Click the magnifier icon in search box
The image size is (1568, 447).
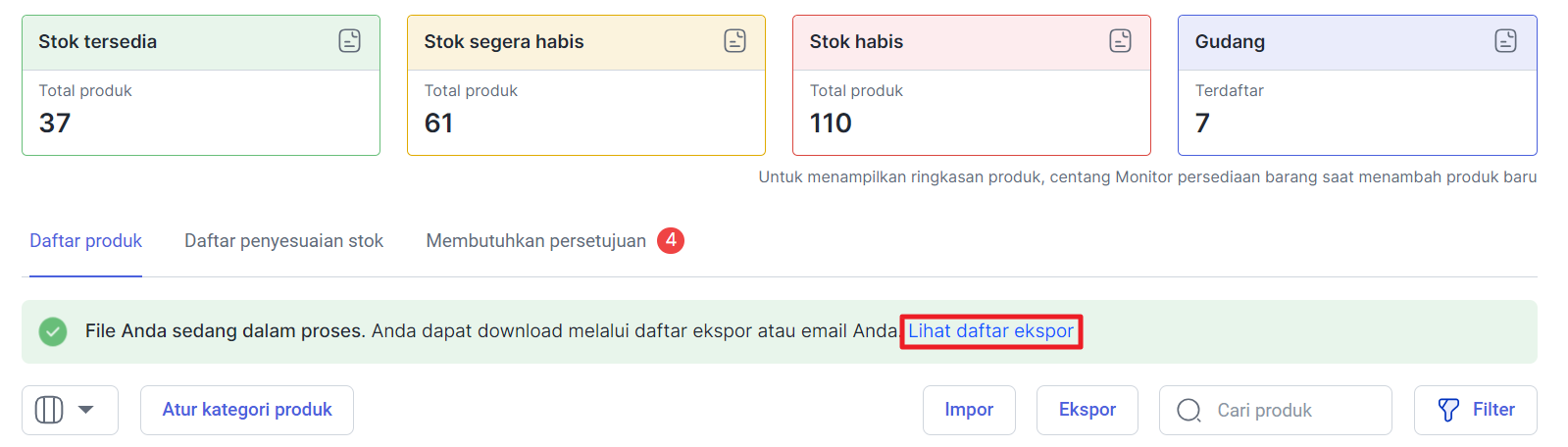(x=1189, y=410)
